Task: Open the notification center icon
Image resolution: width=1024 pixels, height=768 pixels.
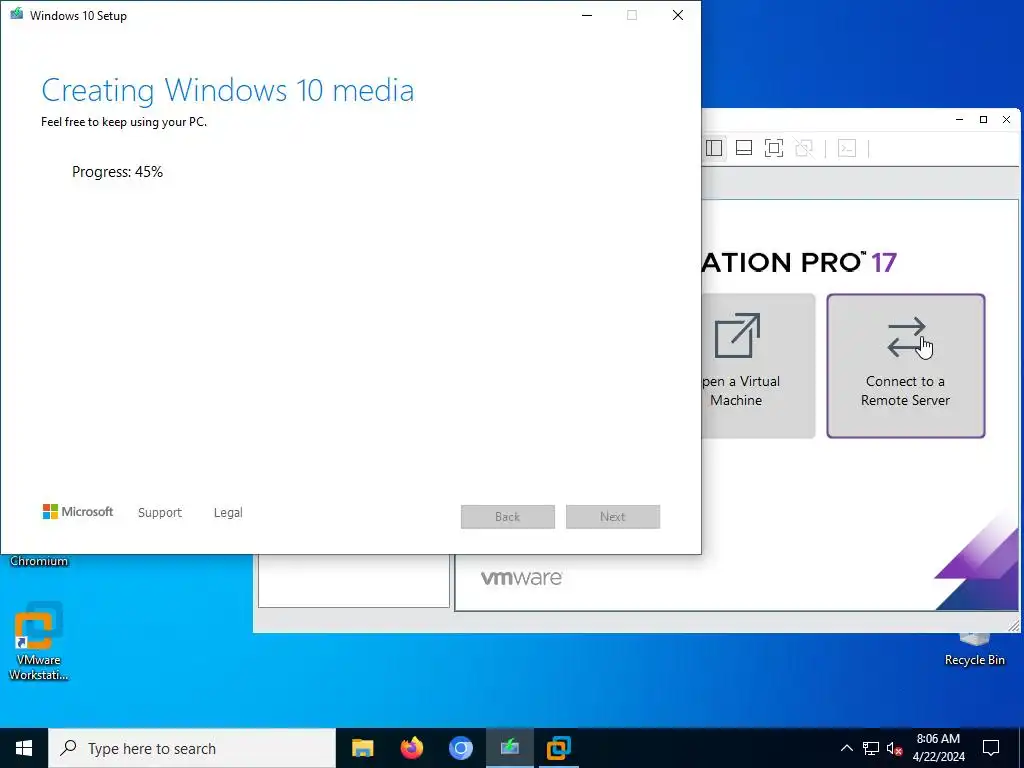Action: (991, 748)
